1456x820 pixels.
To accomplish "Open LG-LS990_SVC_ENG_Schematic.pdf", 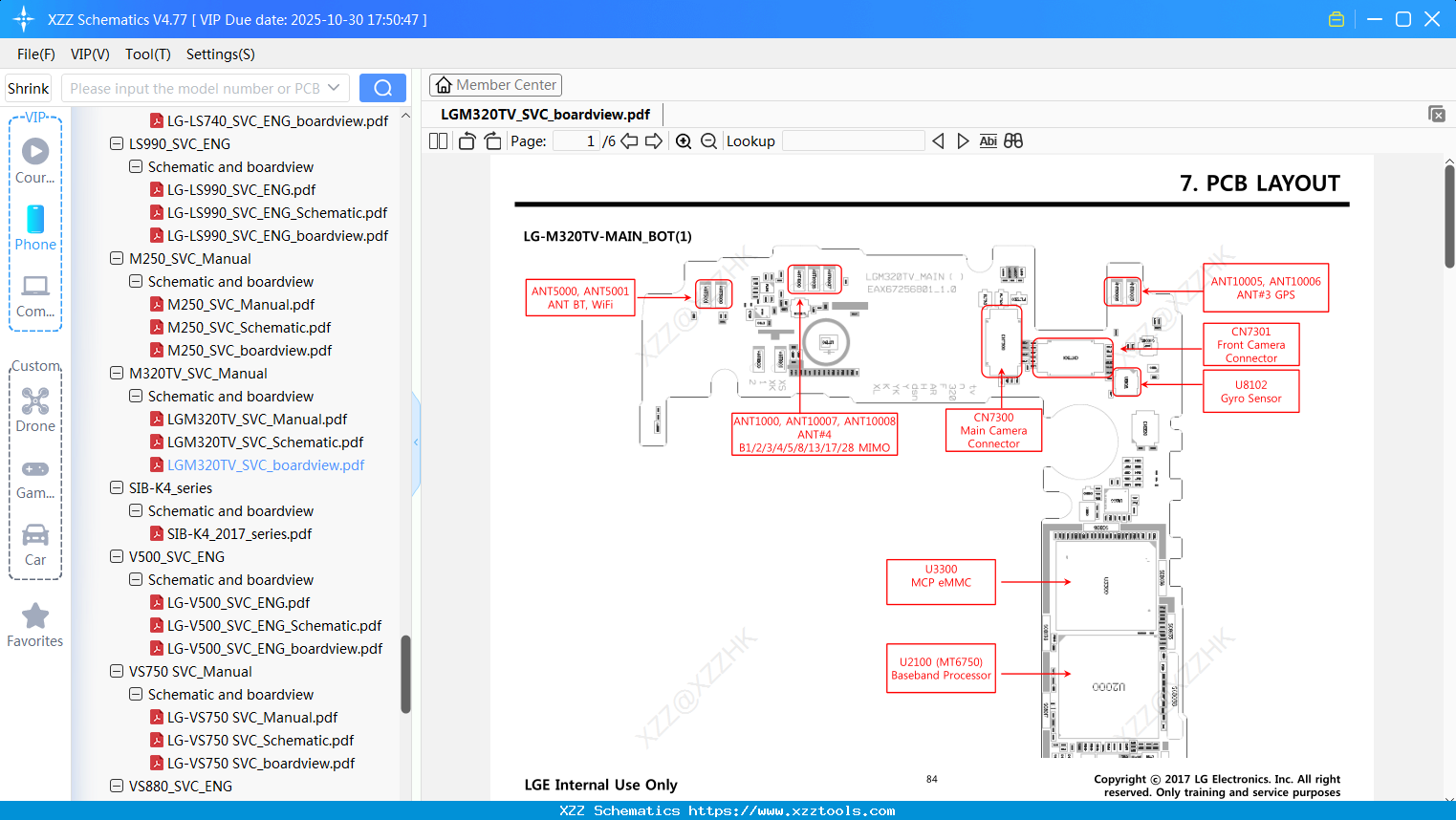I will click(x=277, y=213).
